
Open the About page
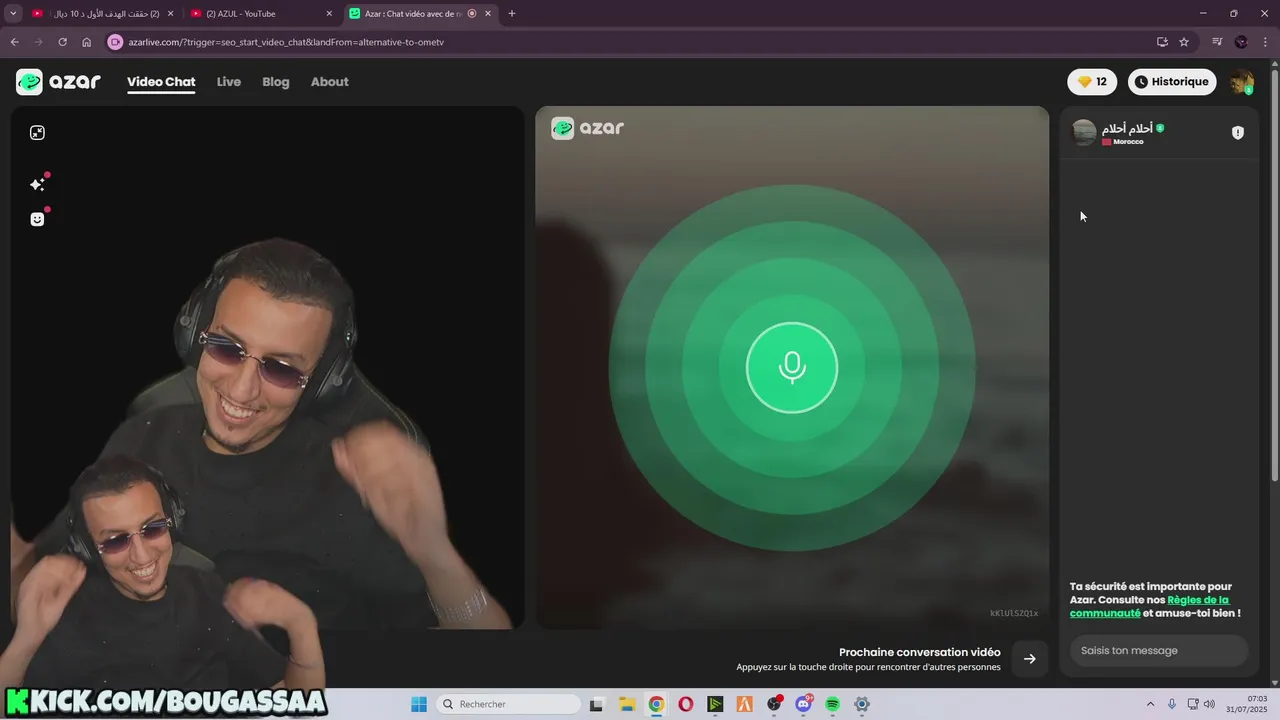tap(329, 82)
